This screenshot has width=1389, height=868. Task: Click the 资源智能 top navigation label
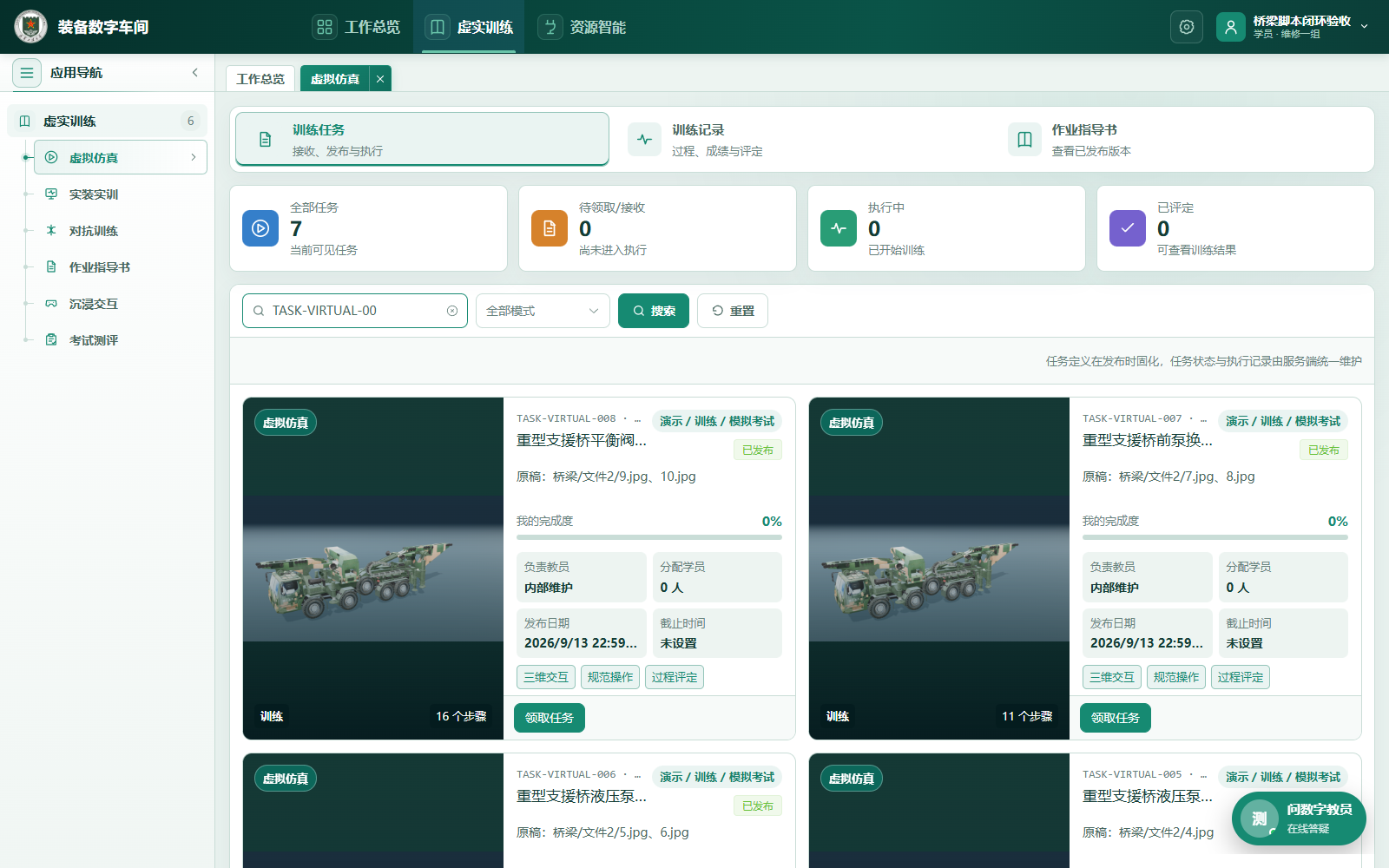tap(598, 27)
